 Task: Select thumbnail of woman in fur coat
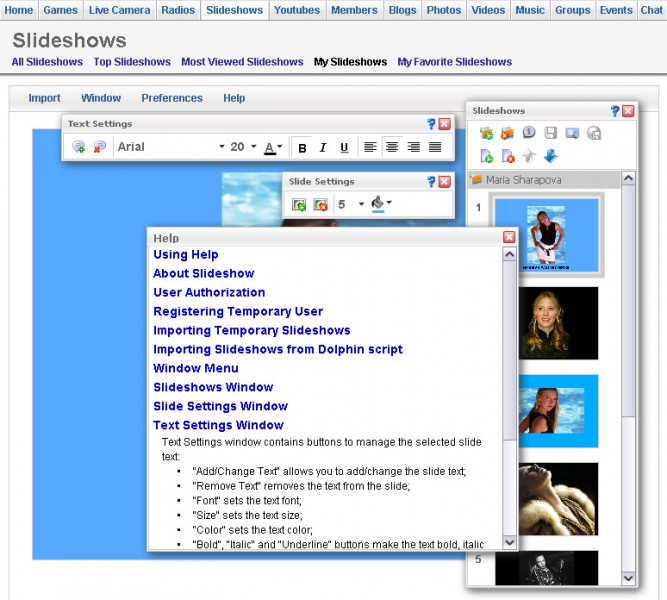558,499
